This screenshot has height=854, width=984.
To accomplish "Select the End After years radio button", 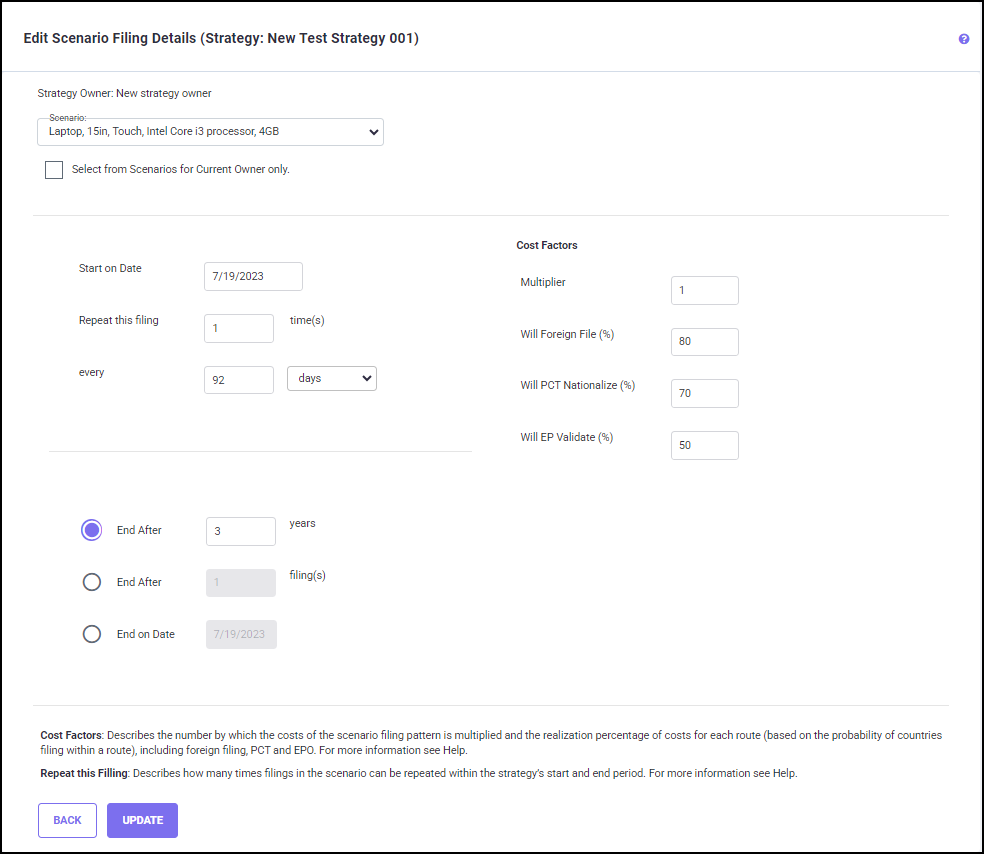I will (92, 531).
